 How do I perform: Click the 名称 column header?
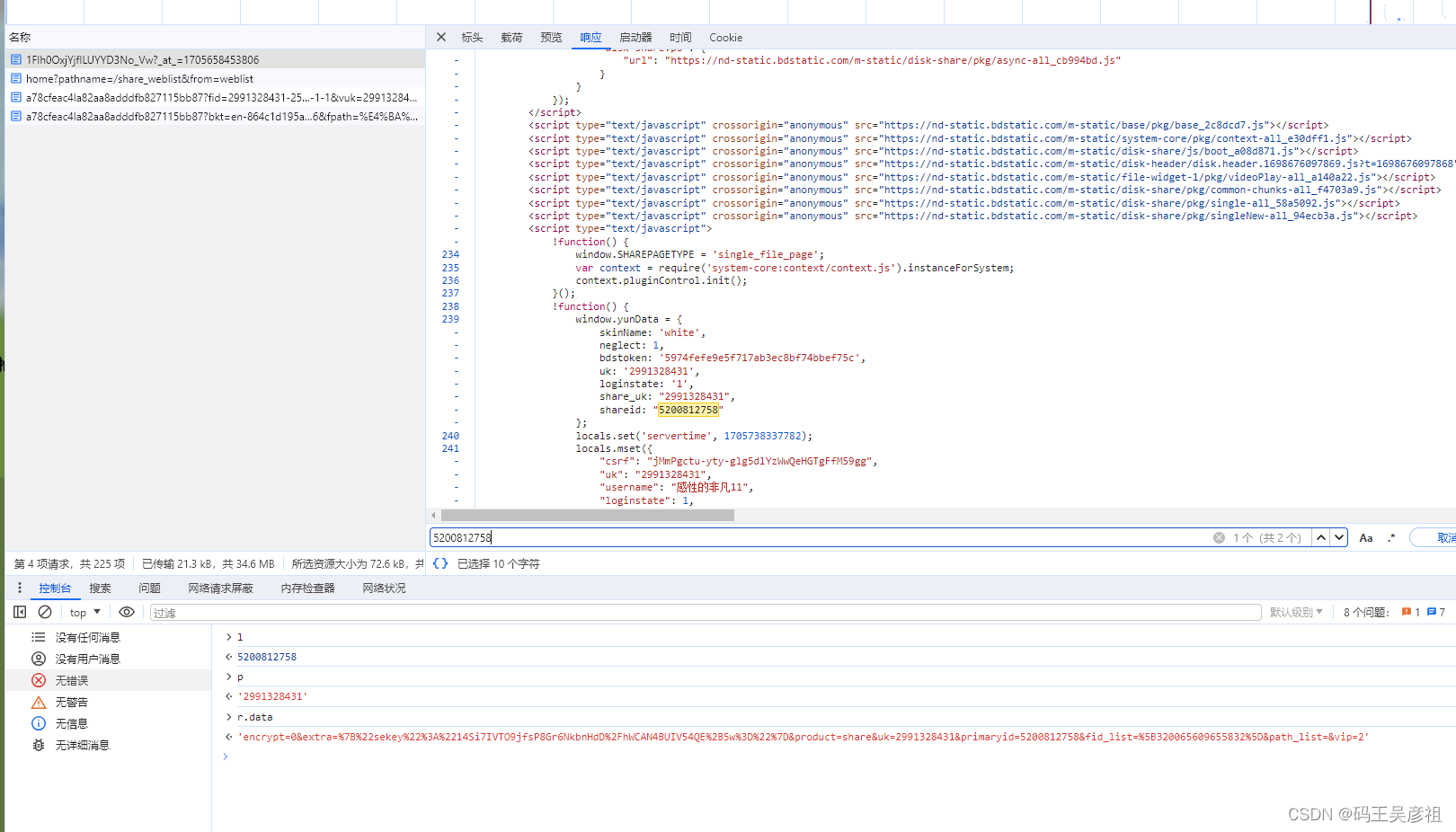20,37
